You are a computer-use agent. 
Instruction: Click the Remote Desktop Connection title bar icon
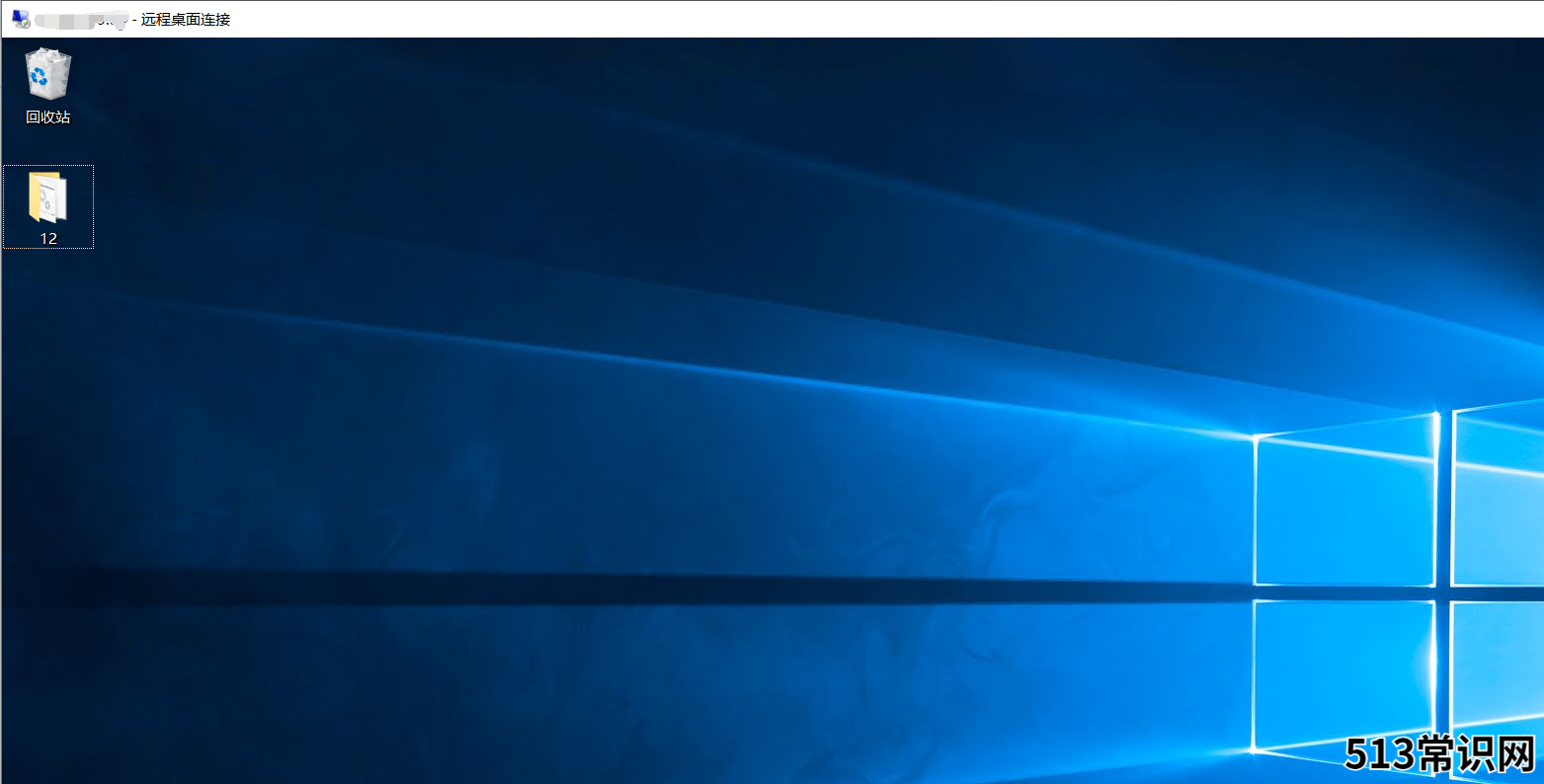(21, 19)
